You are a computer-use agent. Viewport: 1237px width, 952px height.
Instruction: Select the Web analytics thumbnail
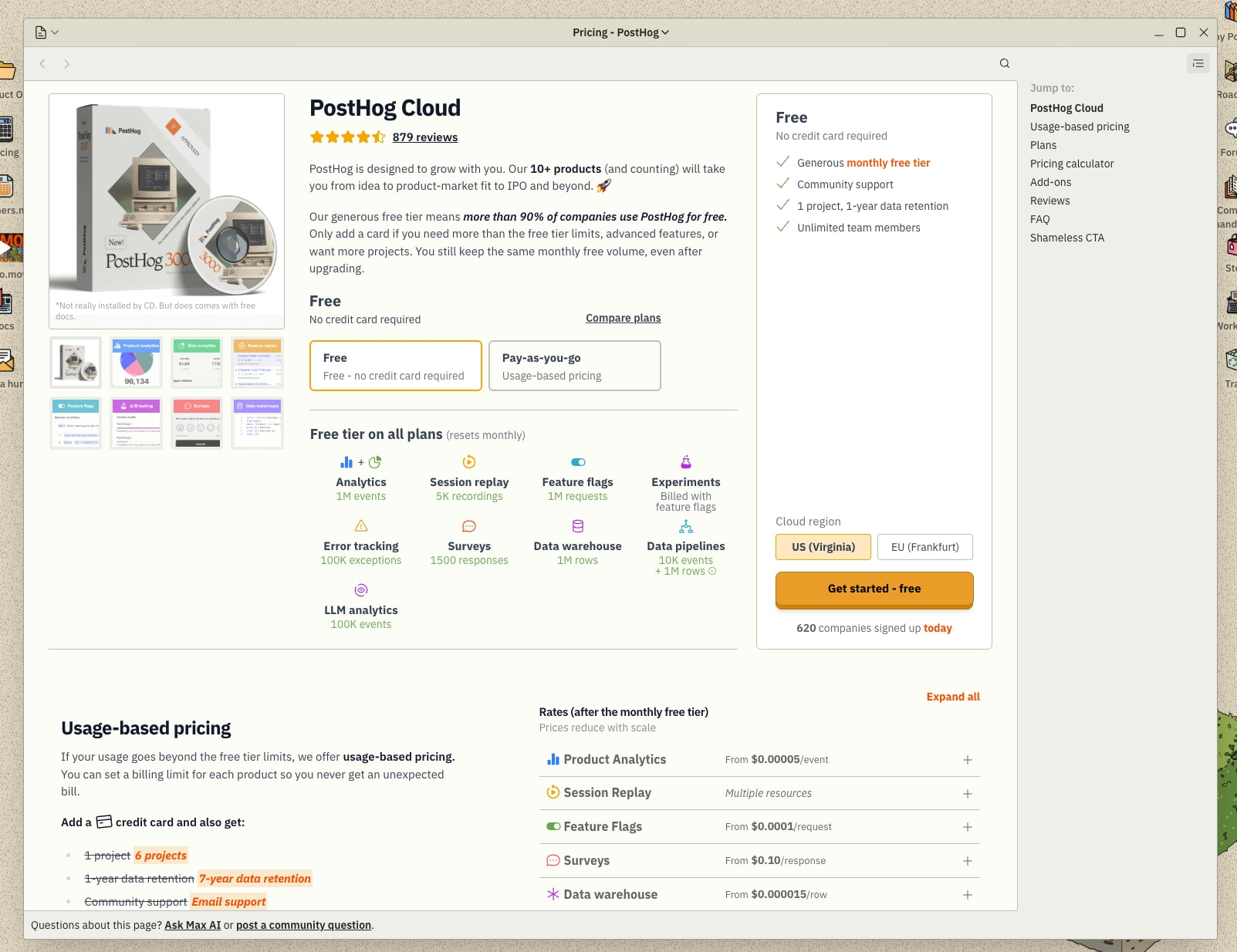click(x=197, y=363)
